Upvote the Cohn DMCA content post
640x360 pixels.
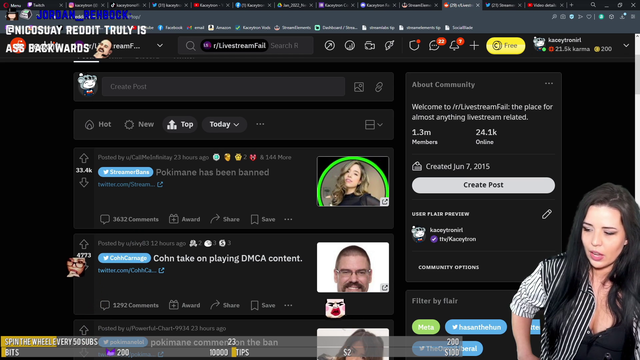[84, 244]
